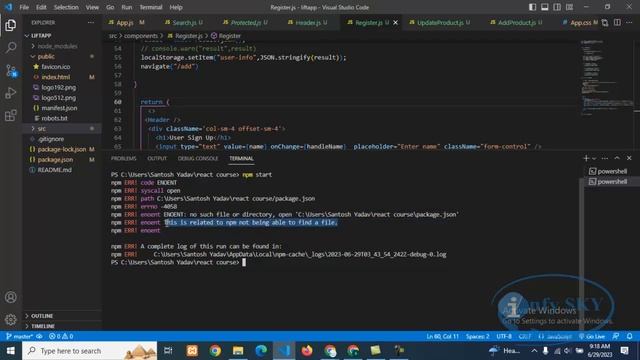Image resolution: width=640 pixels, height=360 pixels.
Task: Toggle secondary sidebar layout icon
Action: tap(557, 7)
